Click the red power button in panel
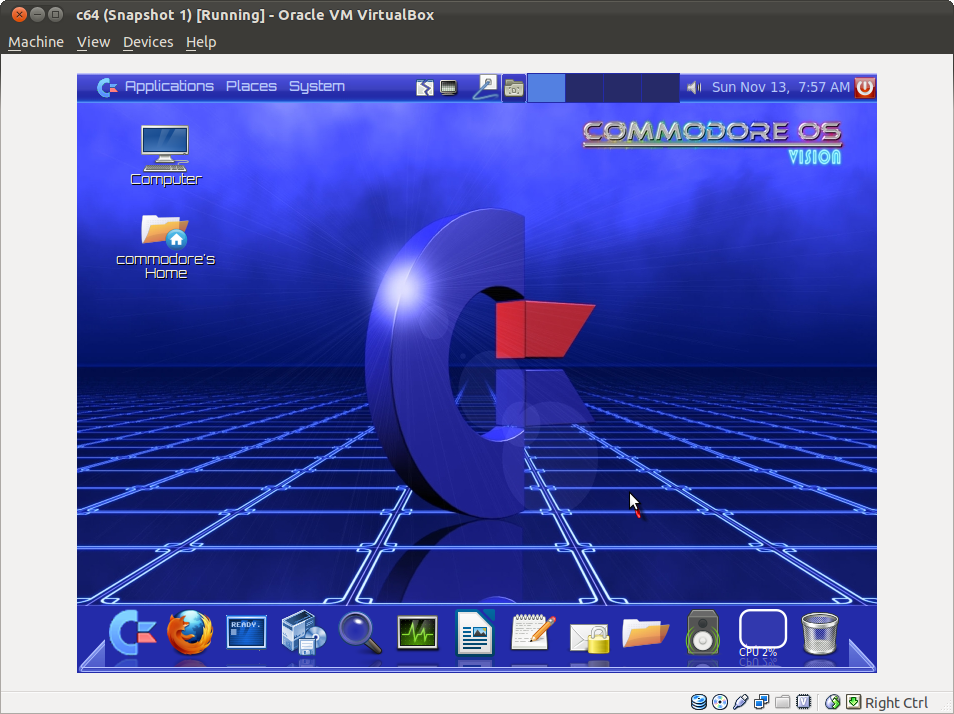The width and height of the screenshot is (954, 714). (865, 87)
